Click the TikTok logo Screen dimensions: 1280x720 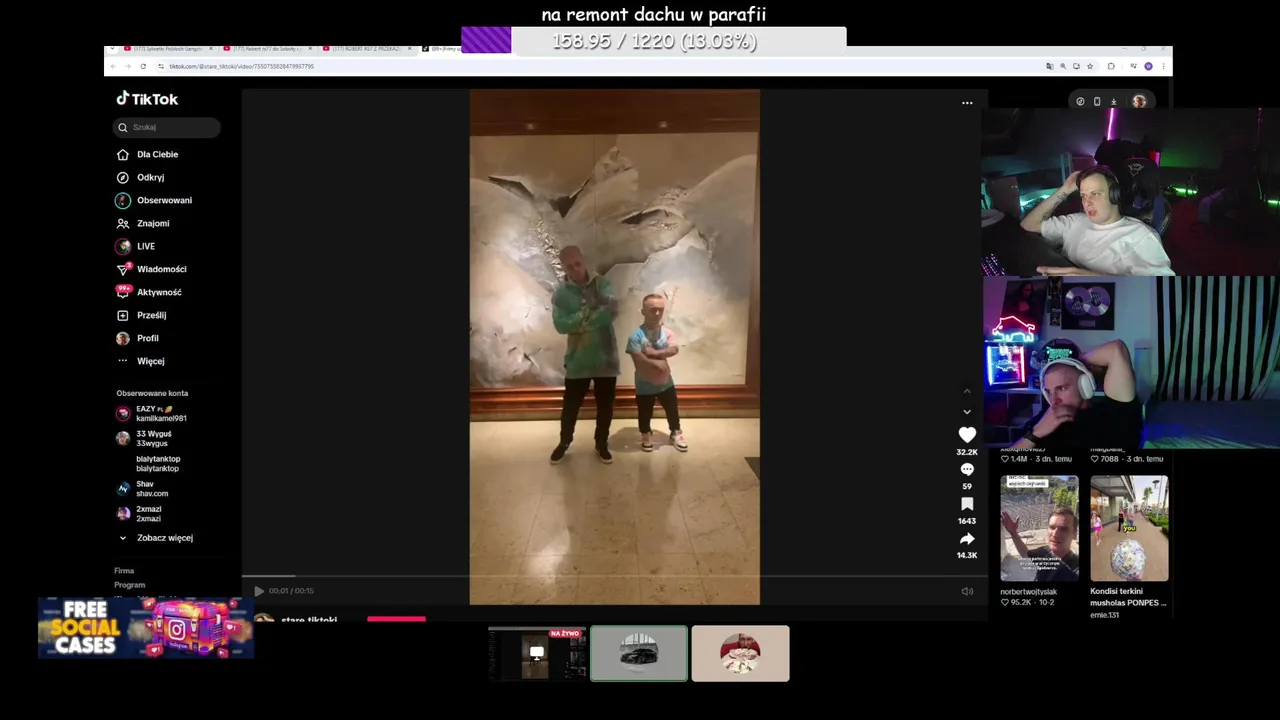point(147,99)
